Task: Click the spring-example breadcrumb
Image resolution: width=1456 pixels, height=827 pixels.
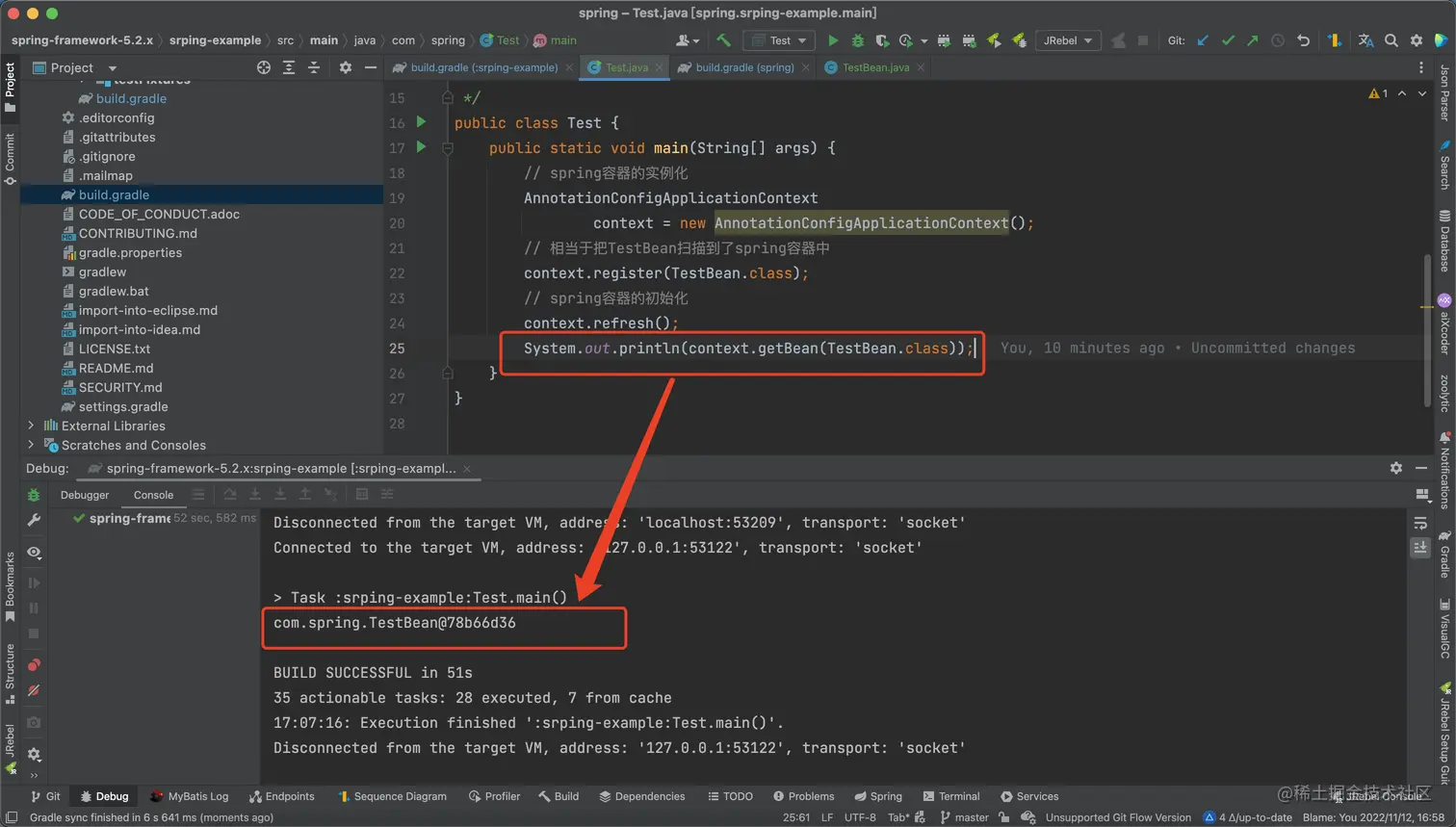Action: pos(215,40)
